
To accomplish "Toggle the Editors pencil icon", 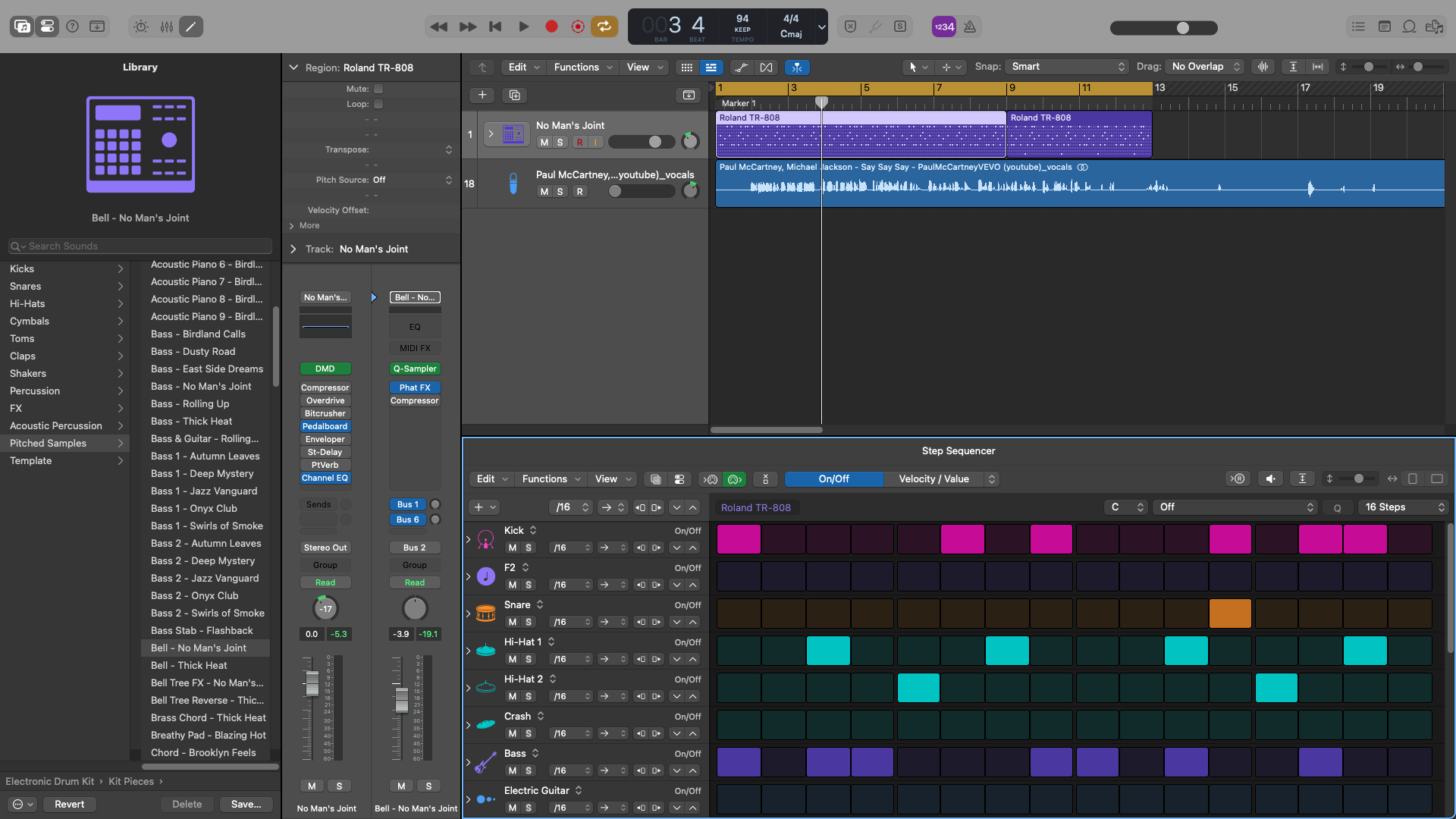I will [191, 27].
